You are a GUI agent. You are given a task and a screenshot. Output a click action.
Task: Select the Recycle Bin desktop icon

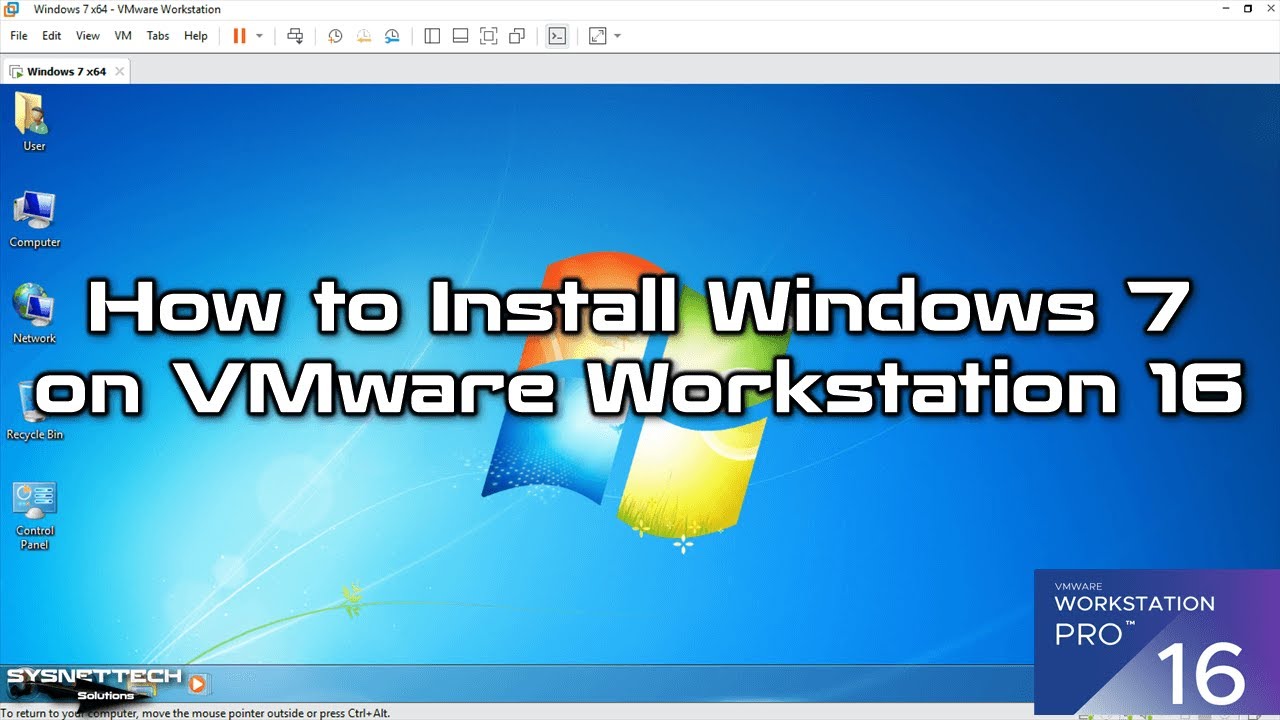(34, 411)
